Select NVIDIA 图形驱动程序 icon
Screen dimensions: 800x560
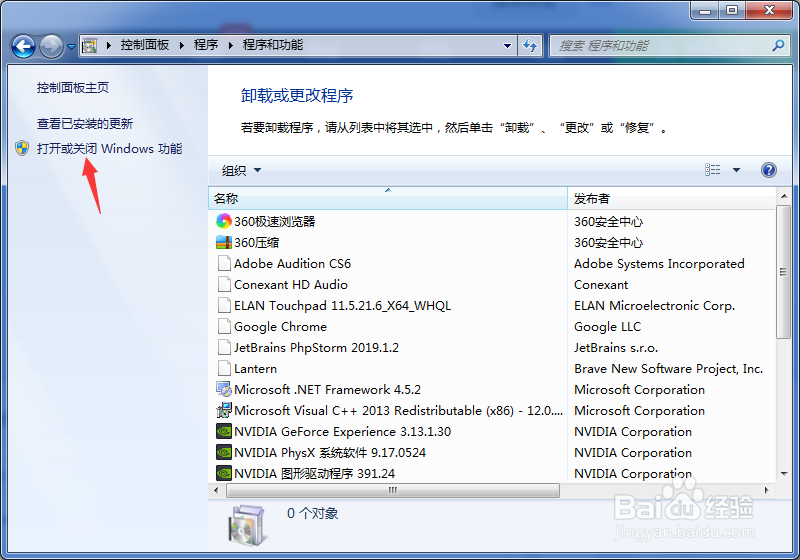(223, 474)
